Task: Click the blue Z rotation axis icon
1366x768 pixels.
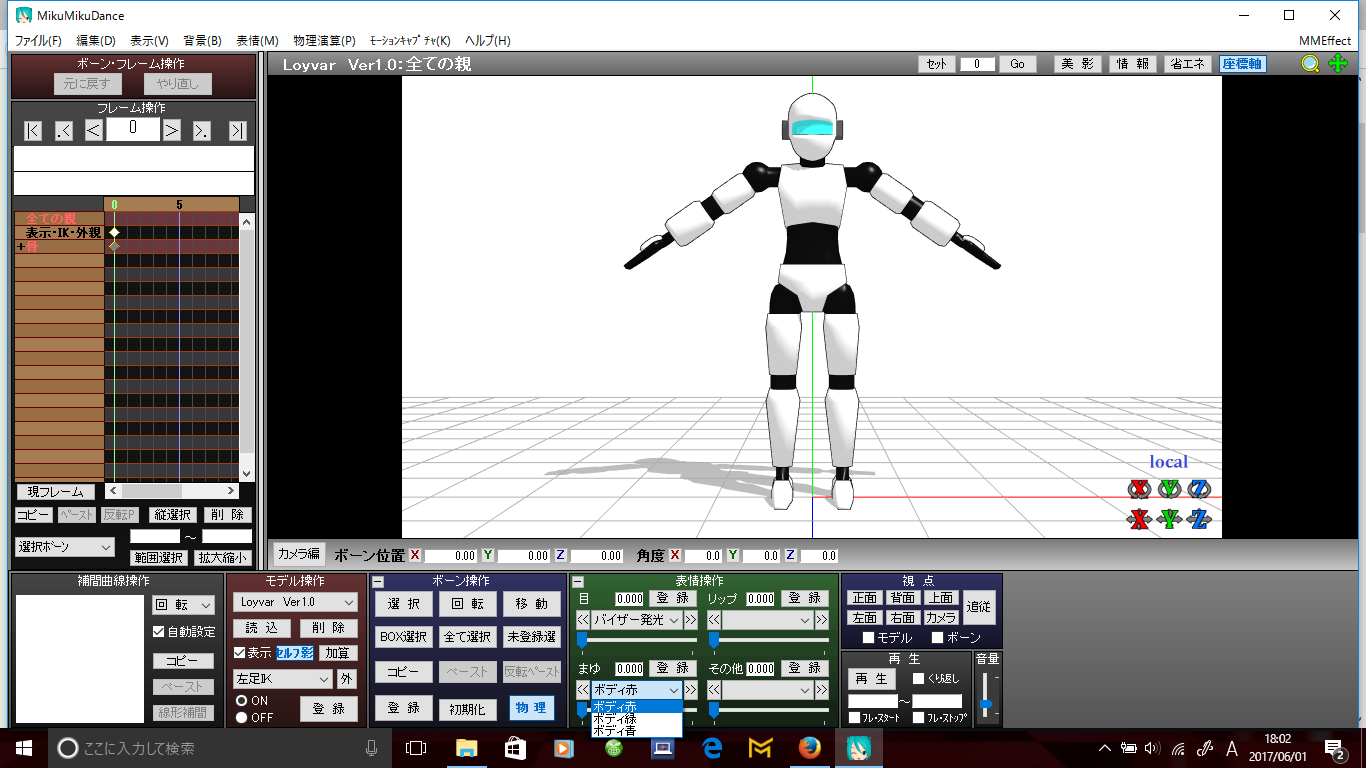Action: pyautogui.click(x=1199, y=489)
